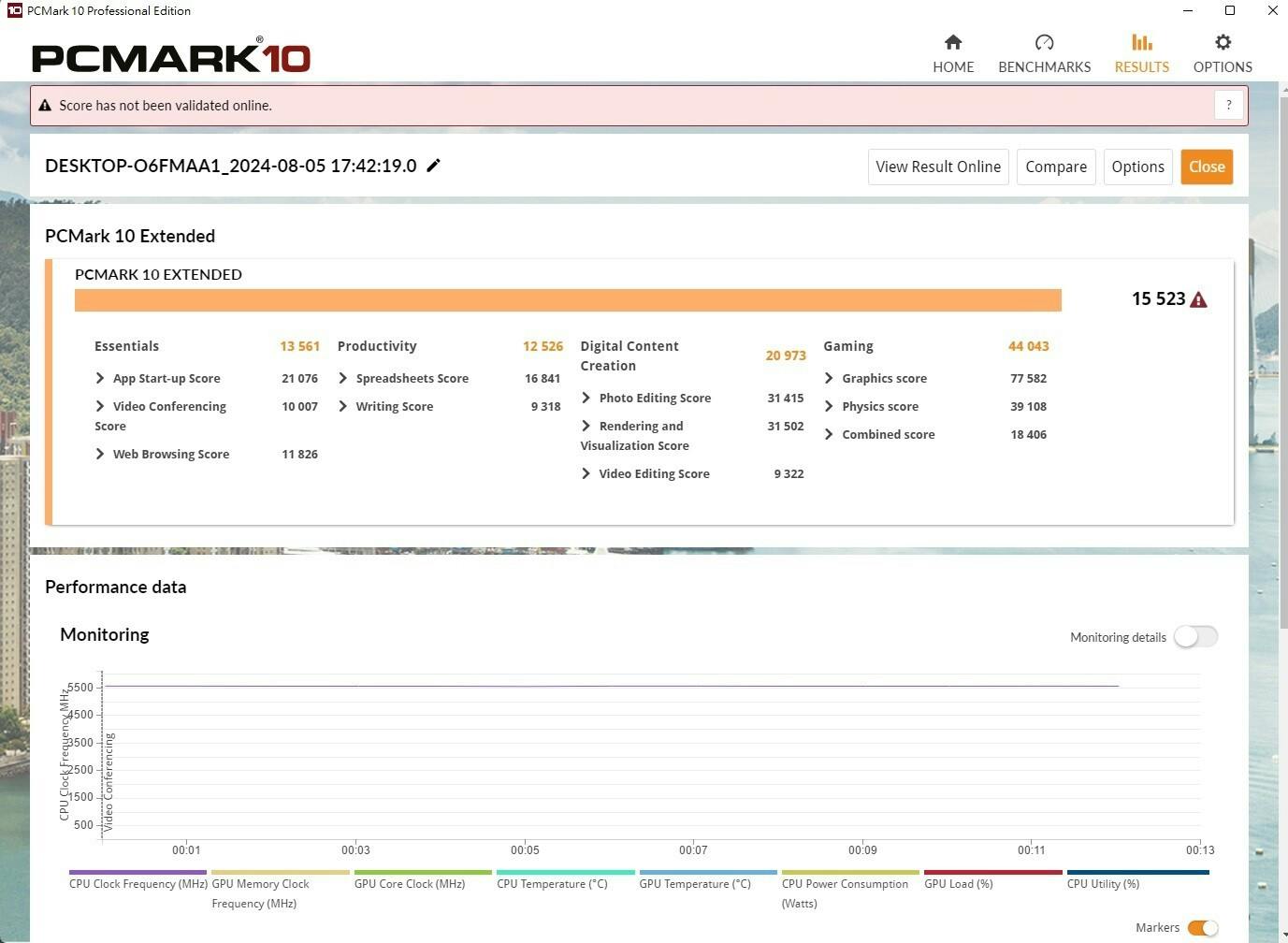This screenshot has height=943, width=1288.
Task: Click the PCMark 10 Extended heading
Action: (130, 236)
